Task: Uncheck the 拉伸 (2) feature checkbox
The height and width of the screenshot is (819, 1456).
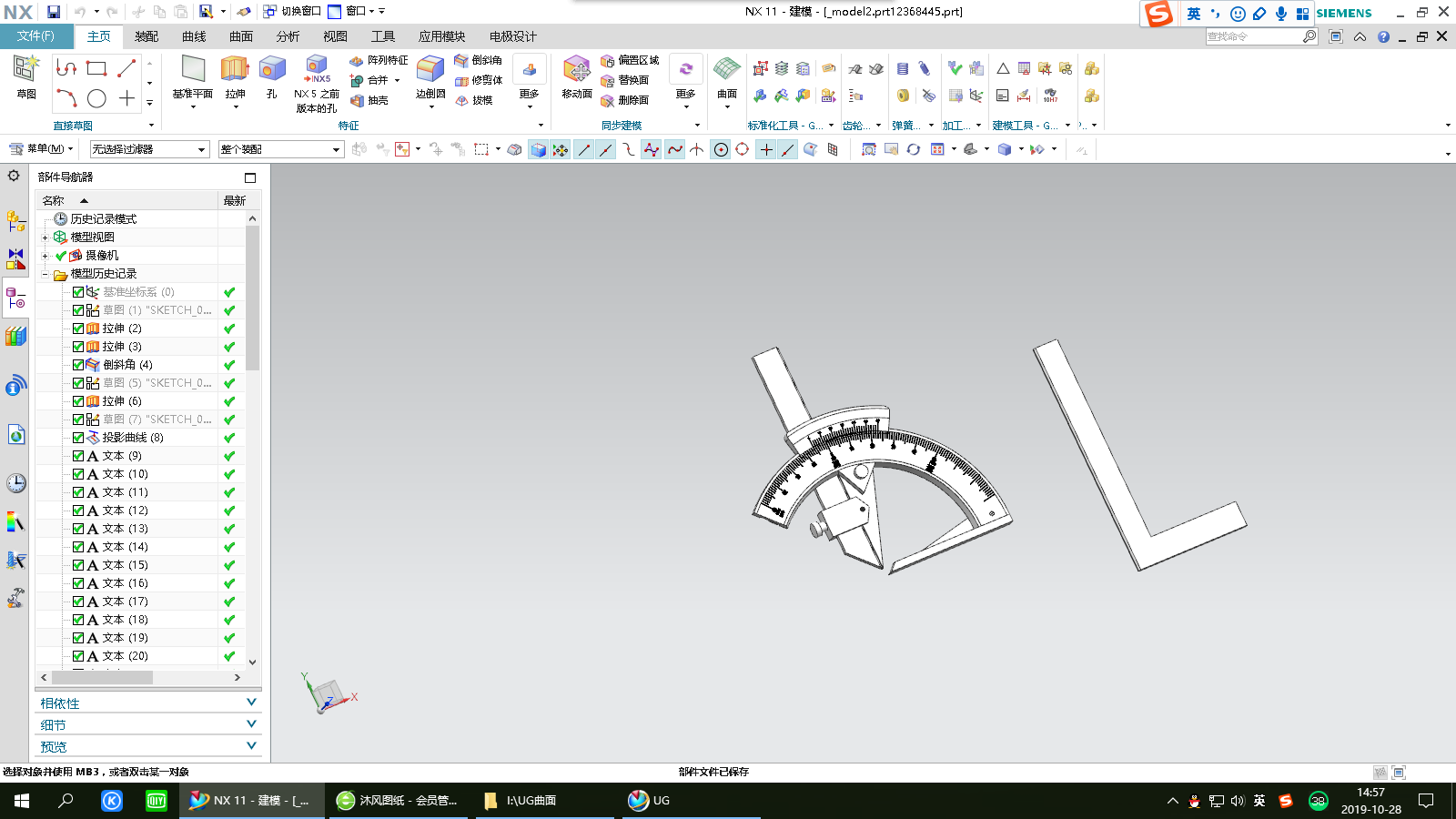Action: [x=78, y=329]
